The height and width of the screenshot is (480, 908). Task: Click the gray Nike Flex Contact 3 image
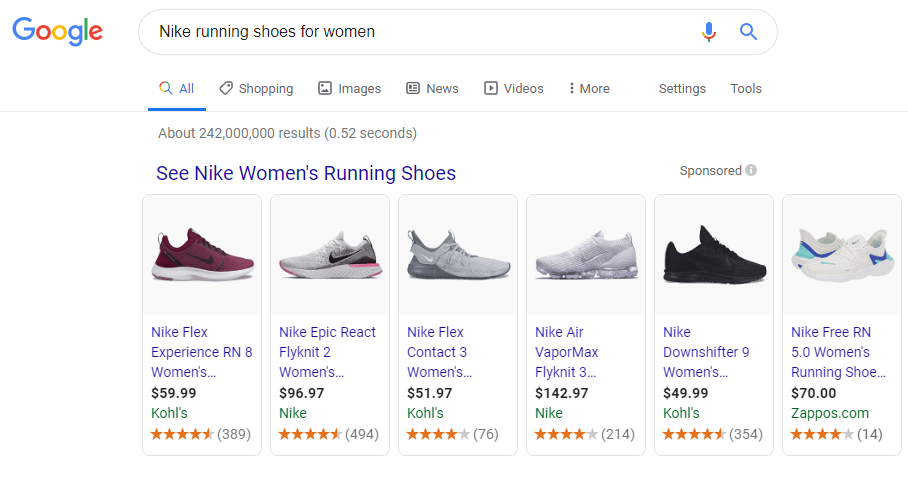(458, 255)
